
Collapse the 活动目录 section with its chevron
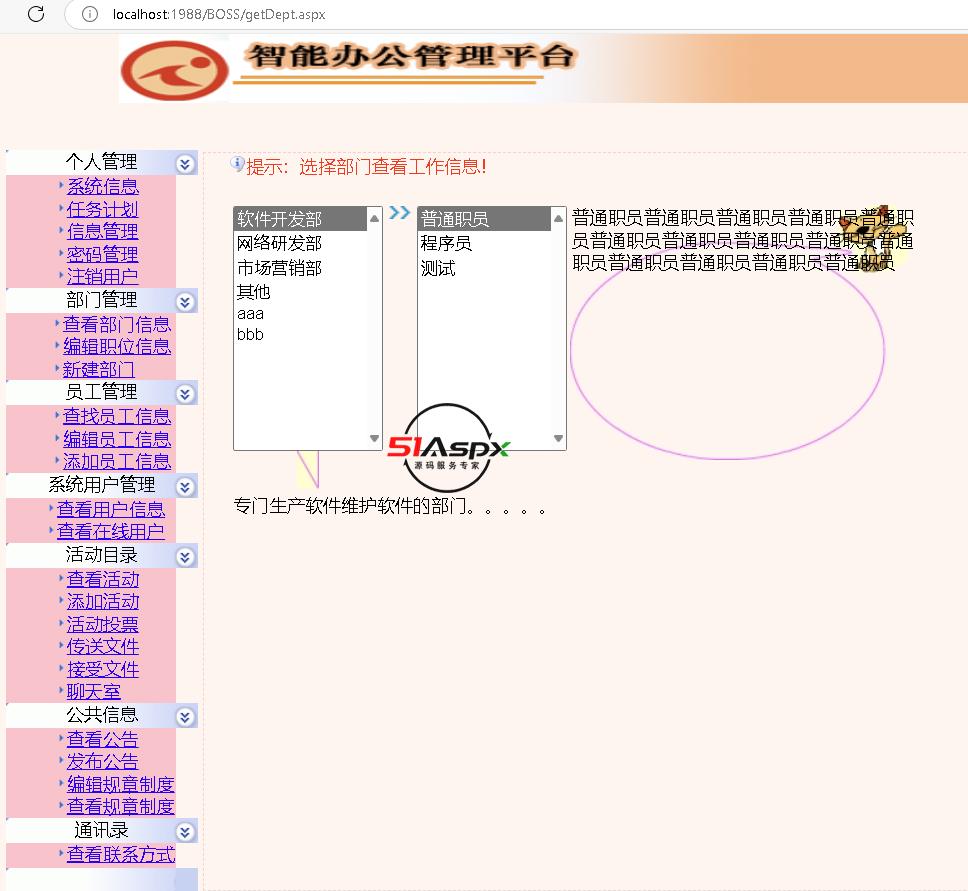185,557
